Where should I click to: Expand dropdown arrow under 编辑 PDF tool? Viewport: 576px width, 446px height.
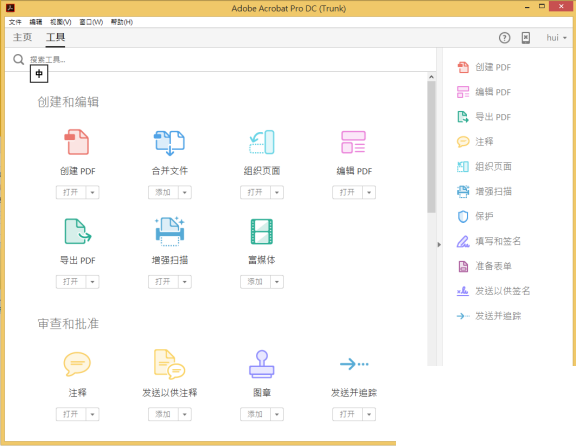point(369,192)
